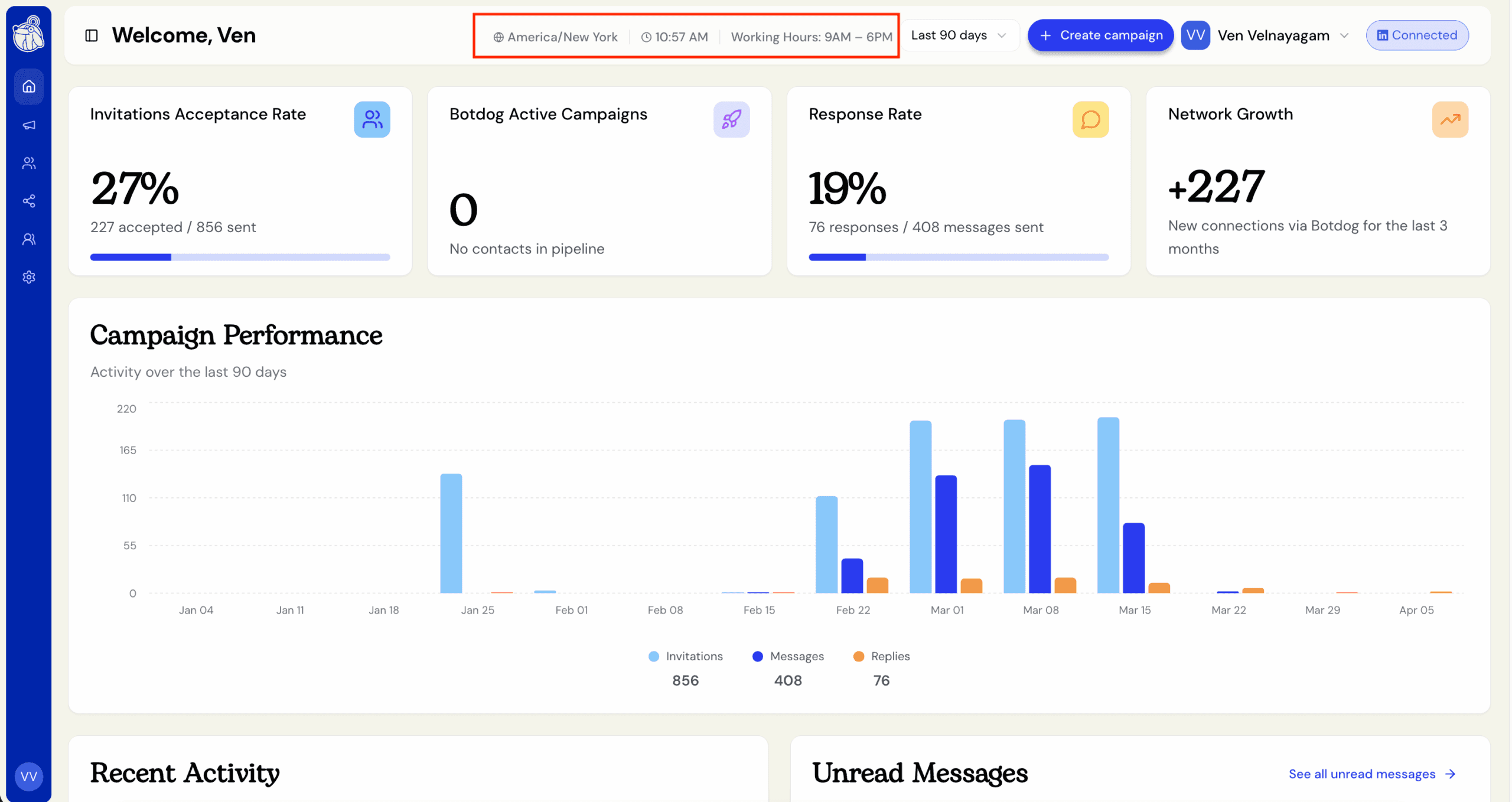Open the Home dashboard from the sidebar
Screen dimensions: 1512x802
[x=28, y=86]
